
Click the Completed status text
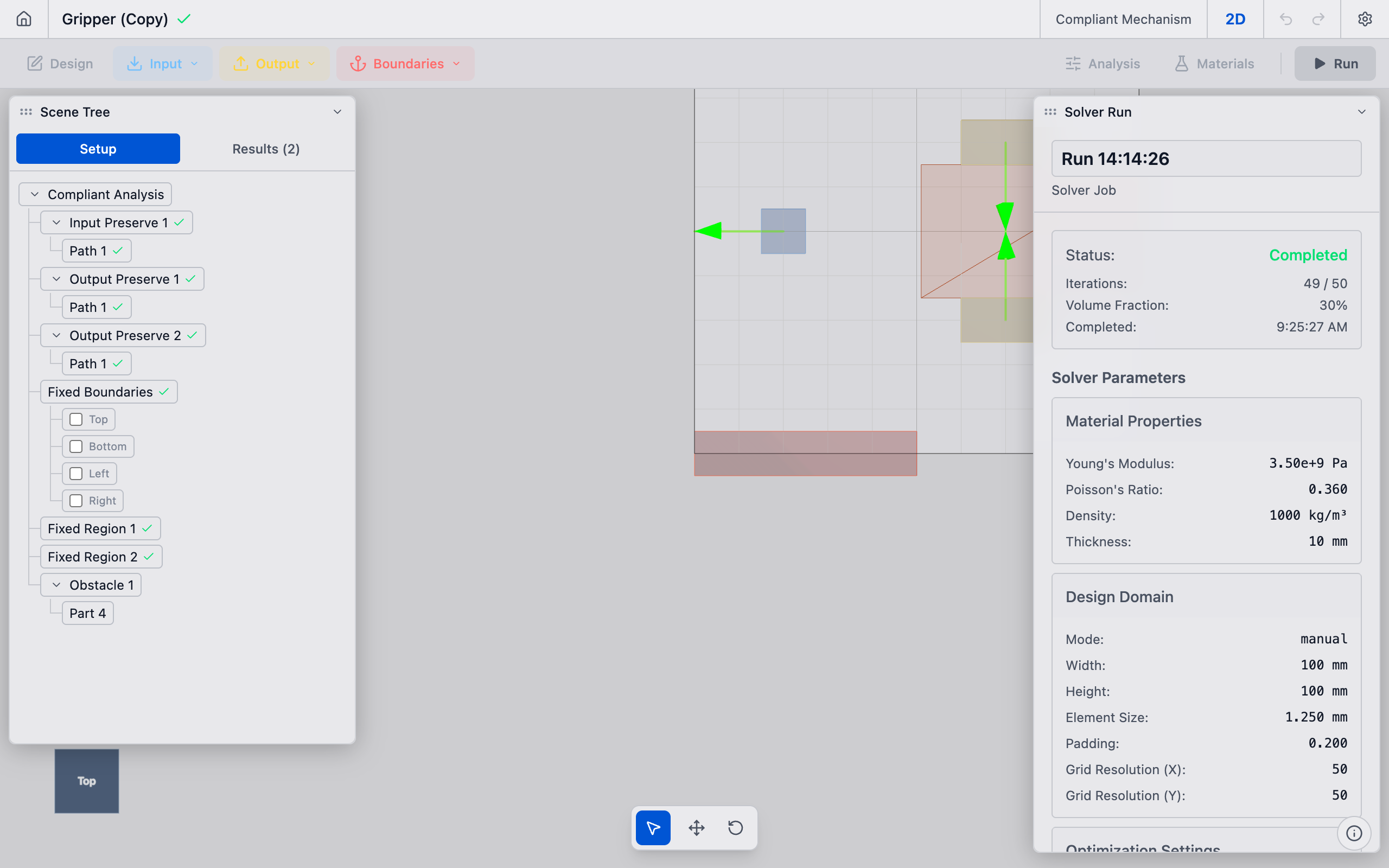(1308, 255)
